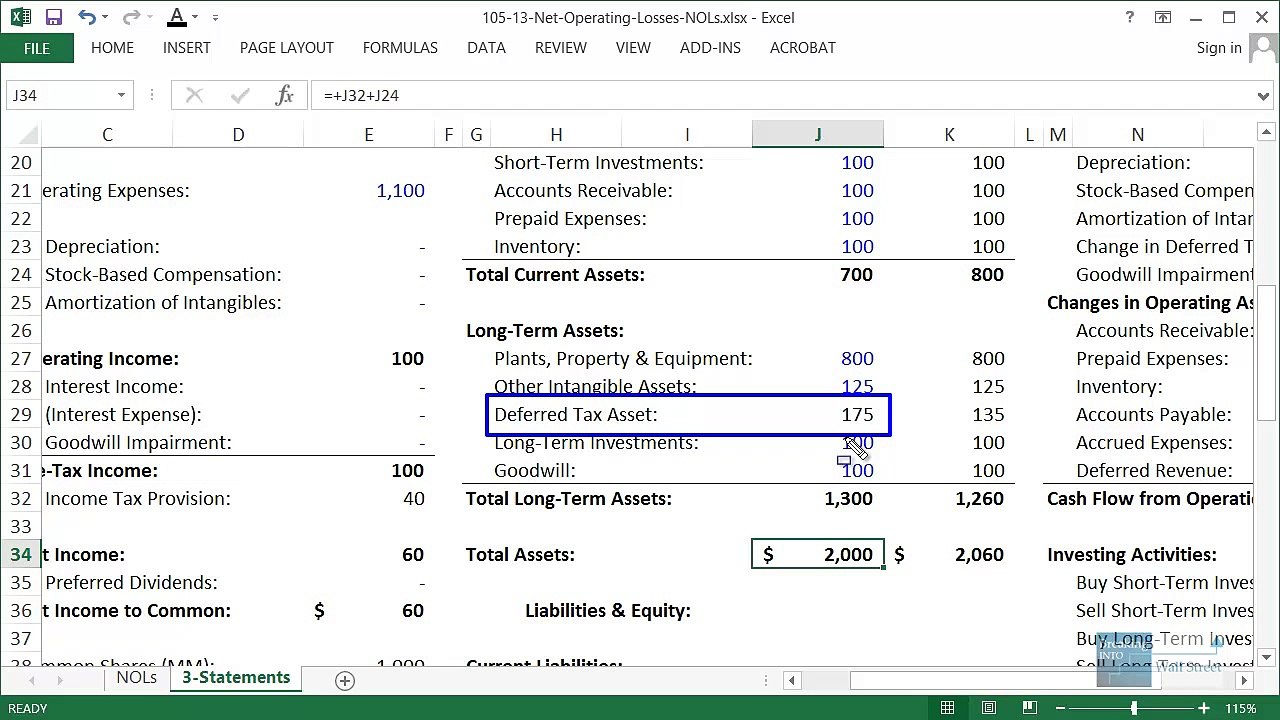Open the Font Color dropdown arrow
1280x720 pixels.
click(195, 17)
